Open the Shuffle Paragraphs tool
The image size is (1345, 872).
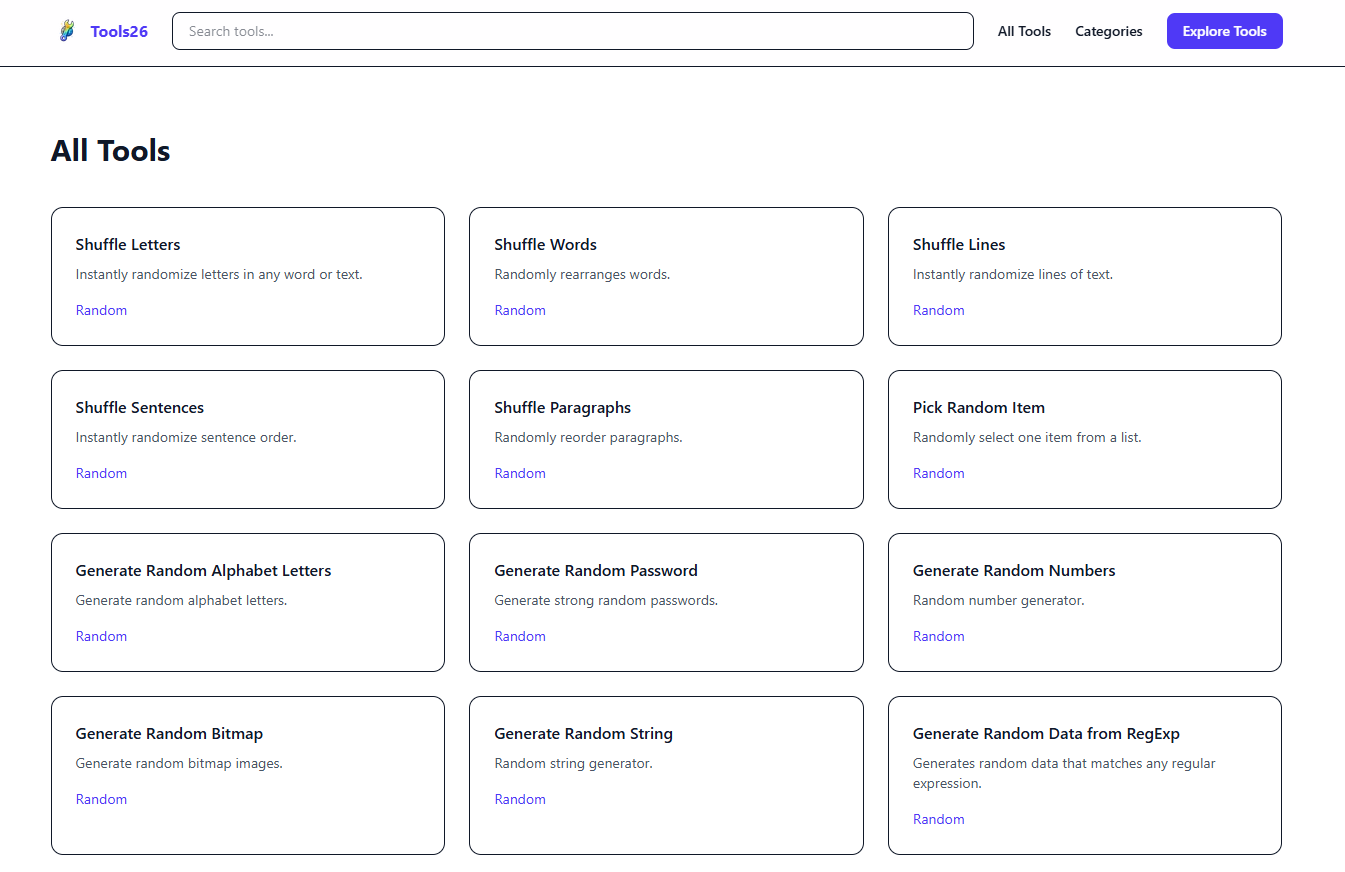(562, 408)
